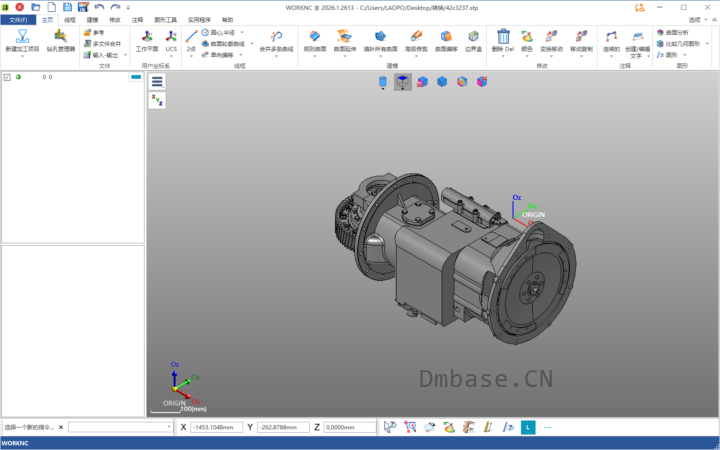
Task: Click the pink-blue cube icon above viewport
Action: click(x=482, y=82)
